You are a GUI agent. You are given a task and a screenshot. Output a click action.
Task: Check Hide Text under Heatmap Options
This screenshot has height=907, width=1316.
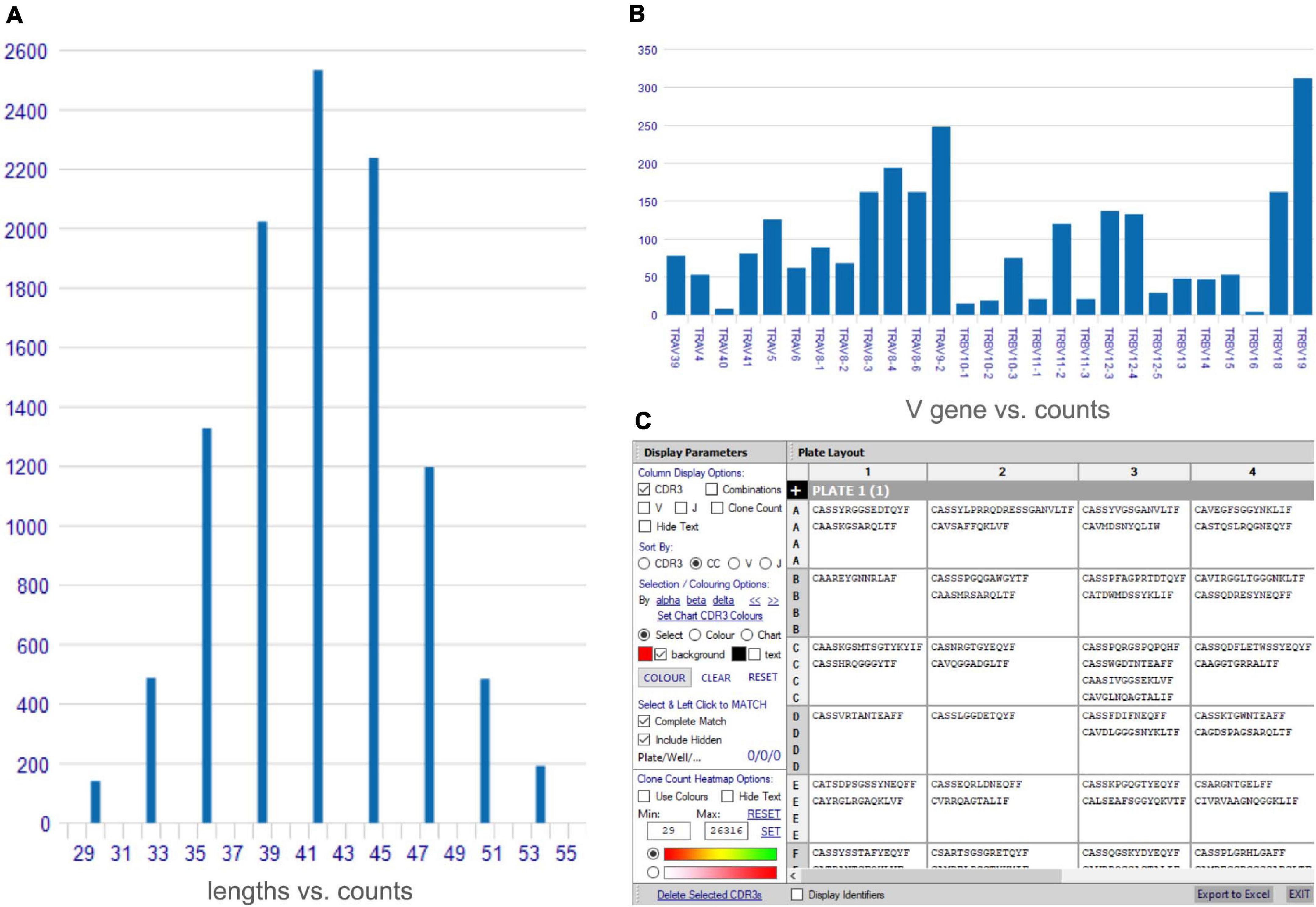[728, 796]
